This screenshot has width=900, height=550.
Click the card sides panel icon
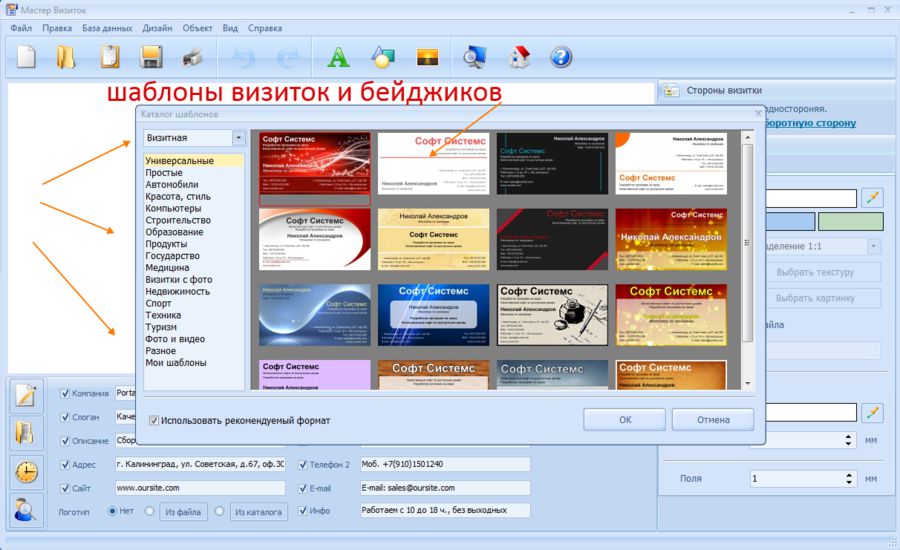(669, 90)
